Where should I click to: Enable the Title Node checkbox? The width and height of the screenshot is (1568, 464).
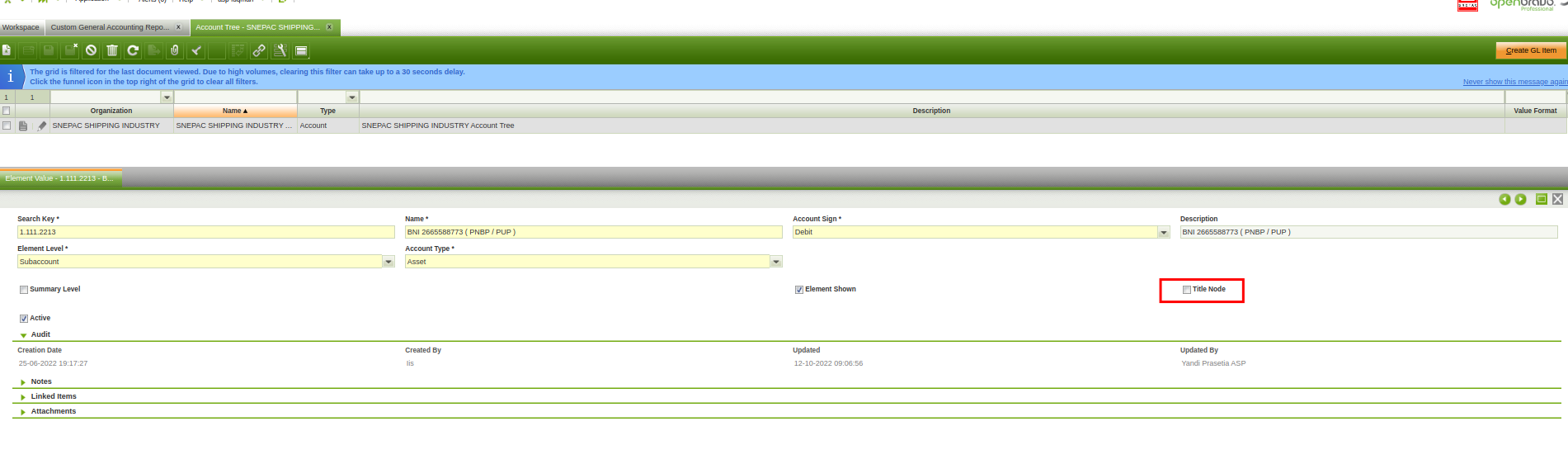point(1186,290)
